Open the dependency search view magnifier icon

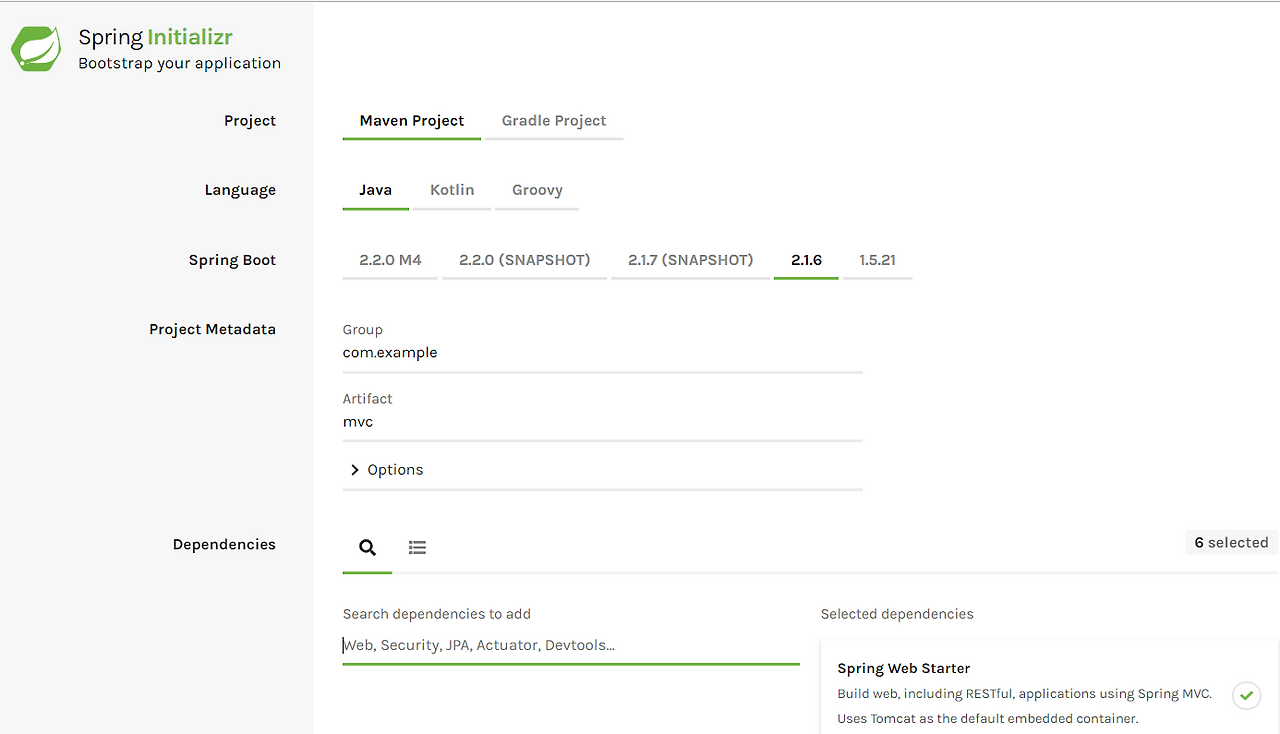point(367,547)
